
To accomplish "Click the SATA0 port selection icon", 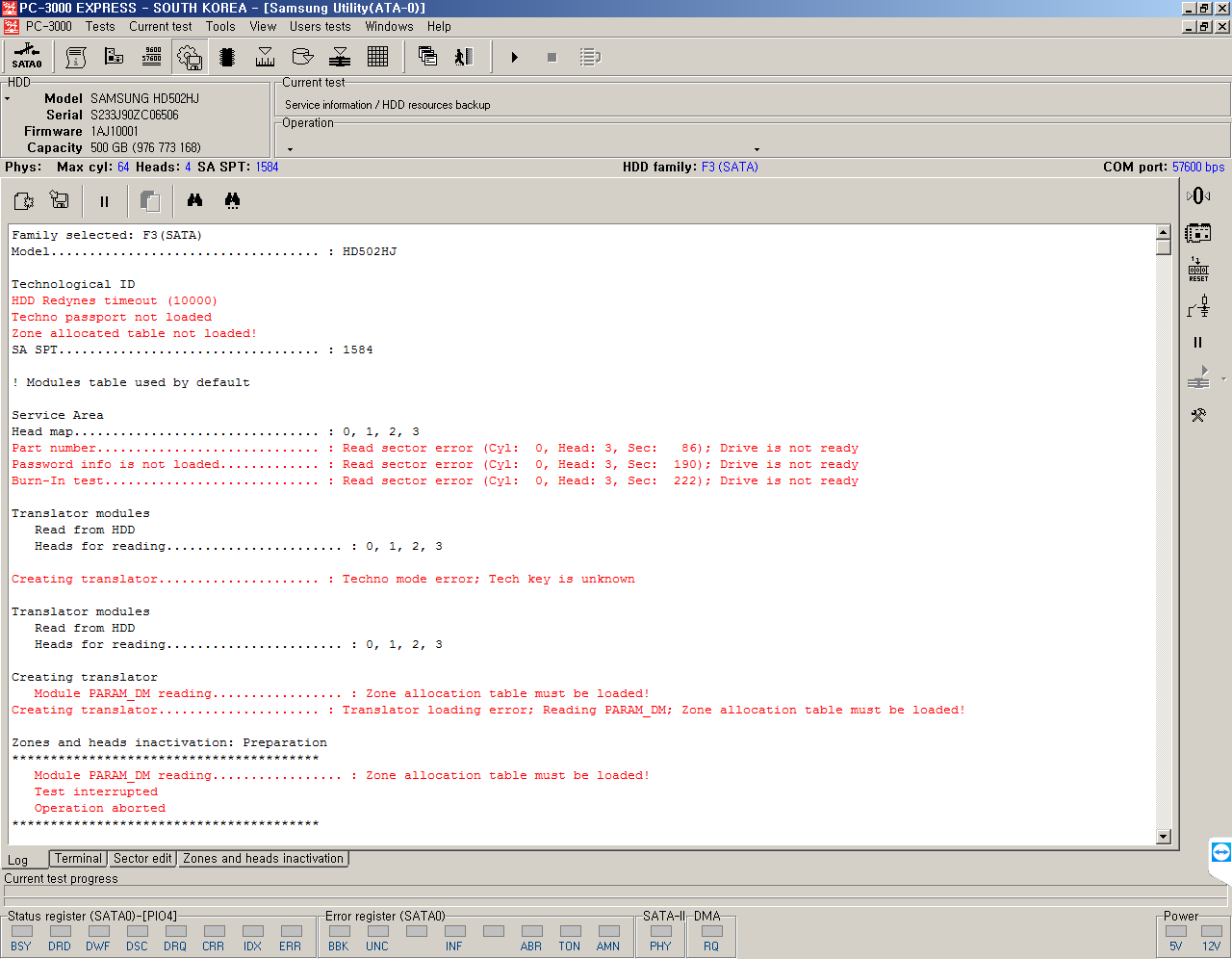I will (x=27, y=57).
